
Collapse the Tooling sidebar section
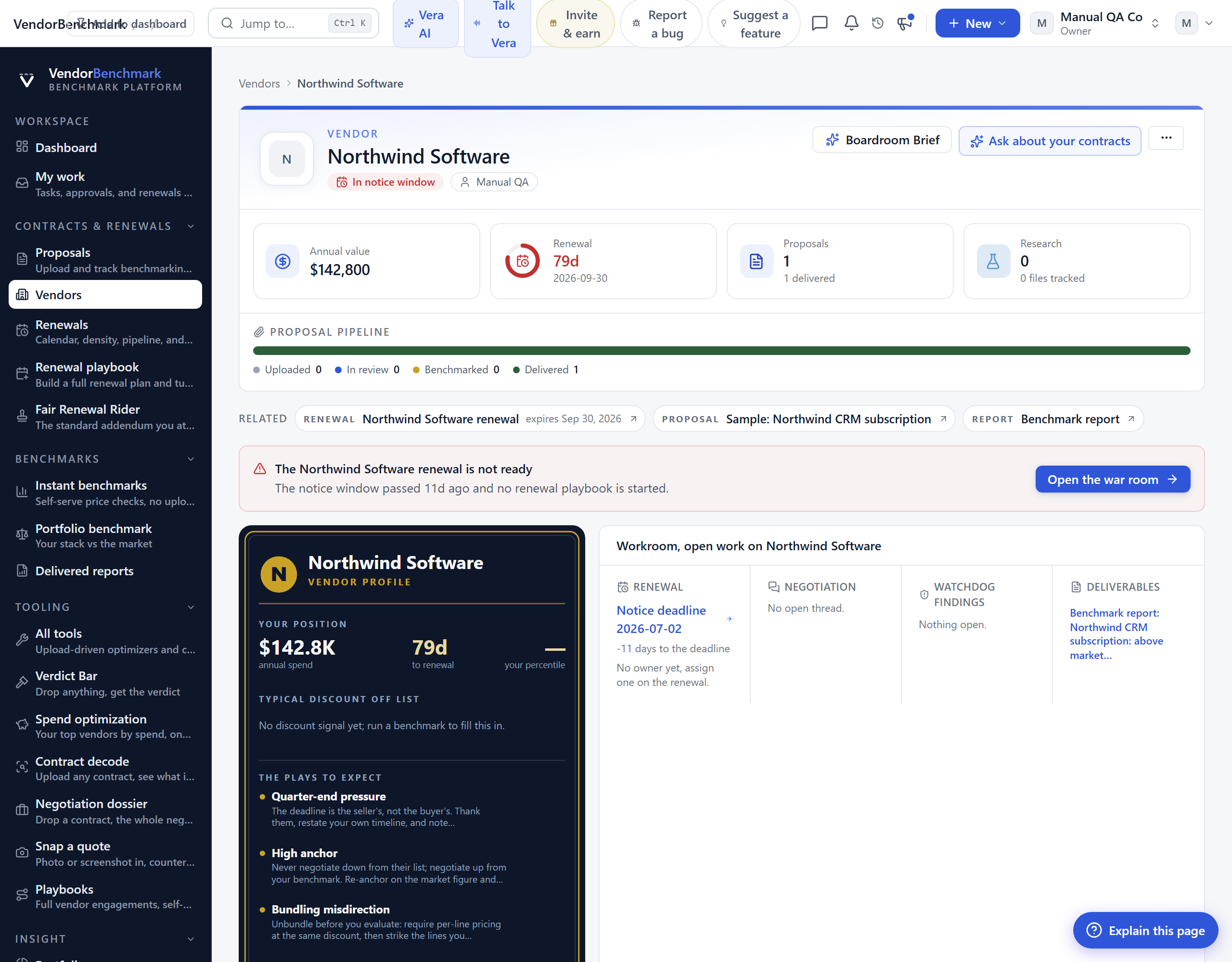pyautogui.click(x=191, y=608)
